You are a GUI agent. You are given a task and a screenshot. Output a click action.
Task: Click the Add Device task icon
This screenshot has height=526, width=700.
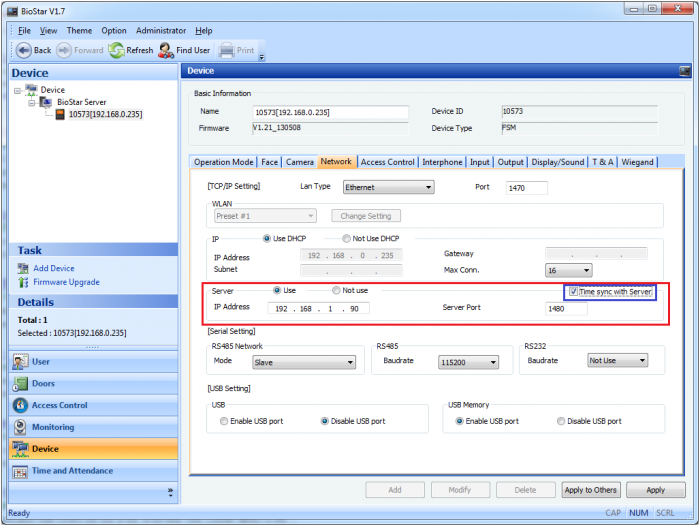coord(24,268)
